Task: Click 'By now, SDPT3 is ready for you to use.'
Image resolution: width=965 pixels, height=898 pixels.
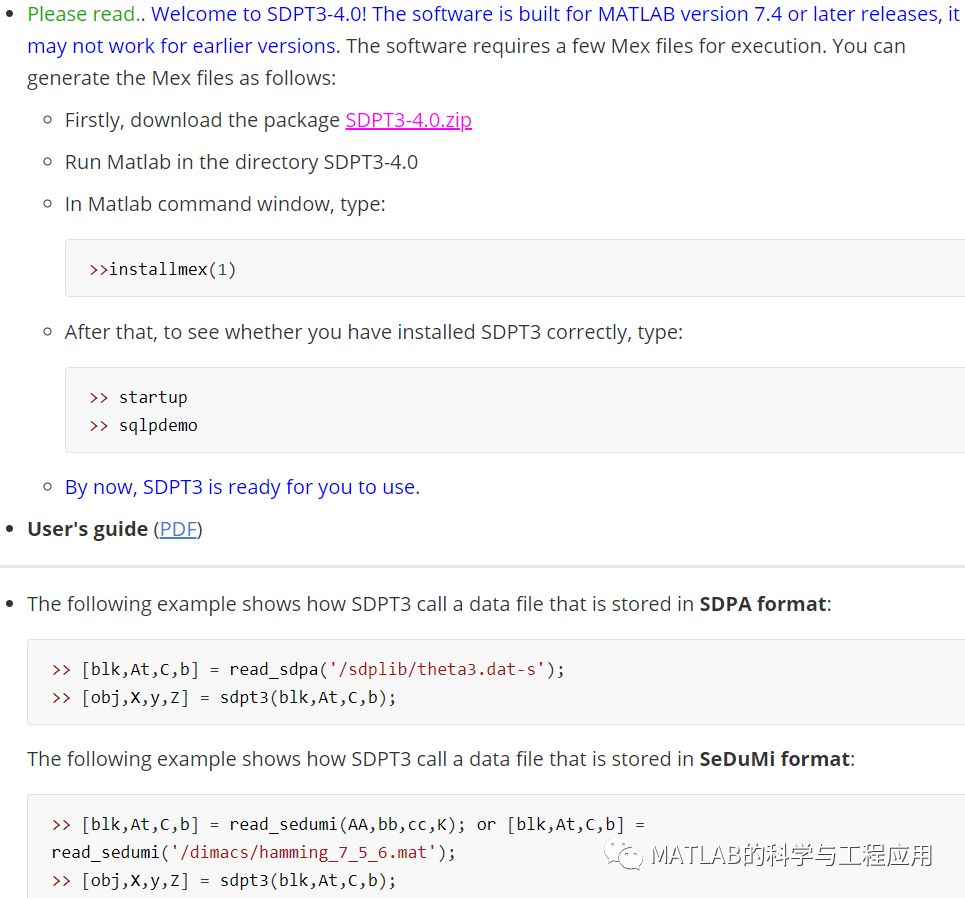Action: 242,487
